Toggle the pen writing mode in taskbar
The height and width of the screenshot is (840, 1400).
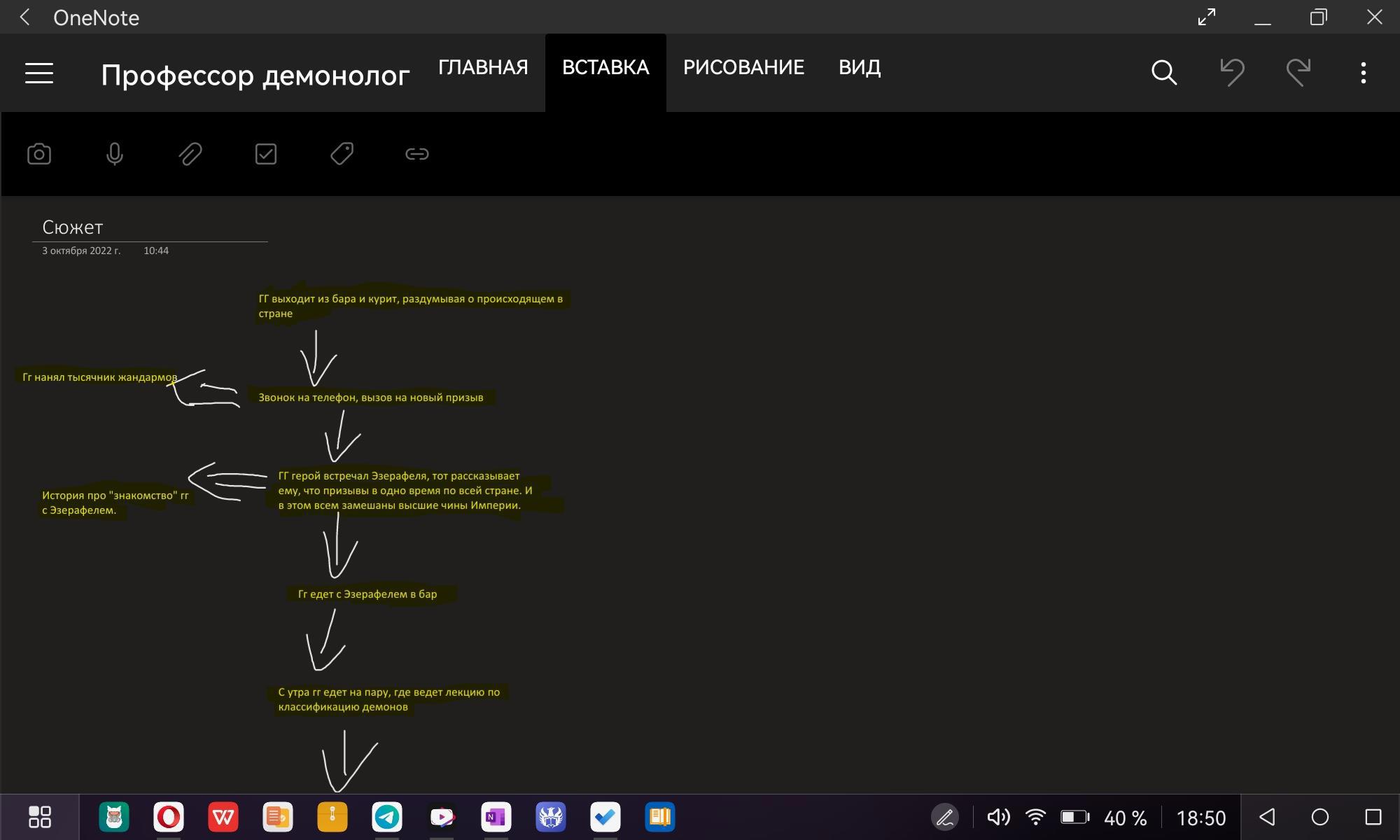coord(945,817)
